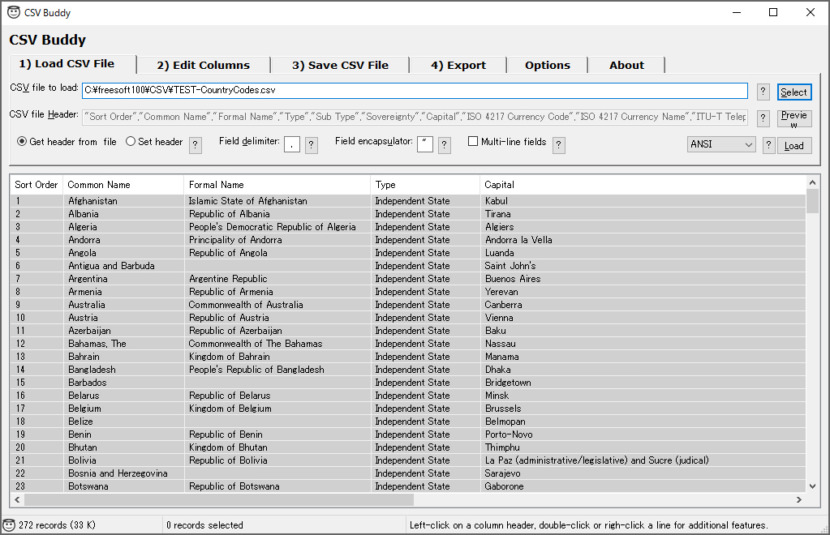Click horizontal scrollbar right arrow
Screen dimensions: 830x535
click(799, 500)
